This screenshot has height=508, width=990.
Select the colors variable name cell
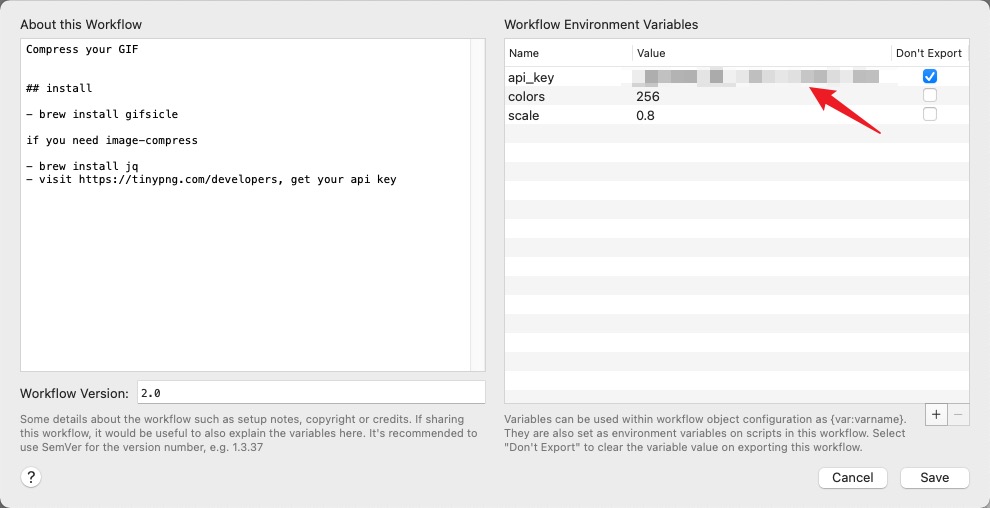[x=526, y=97]
